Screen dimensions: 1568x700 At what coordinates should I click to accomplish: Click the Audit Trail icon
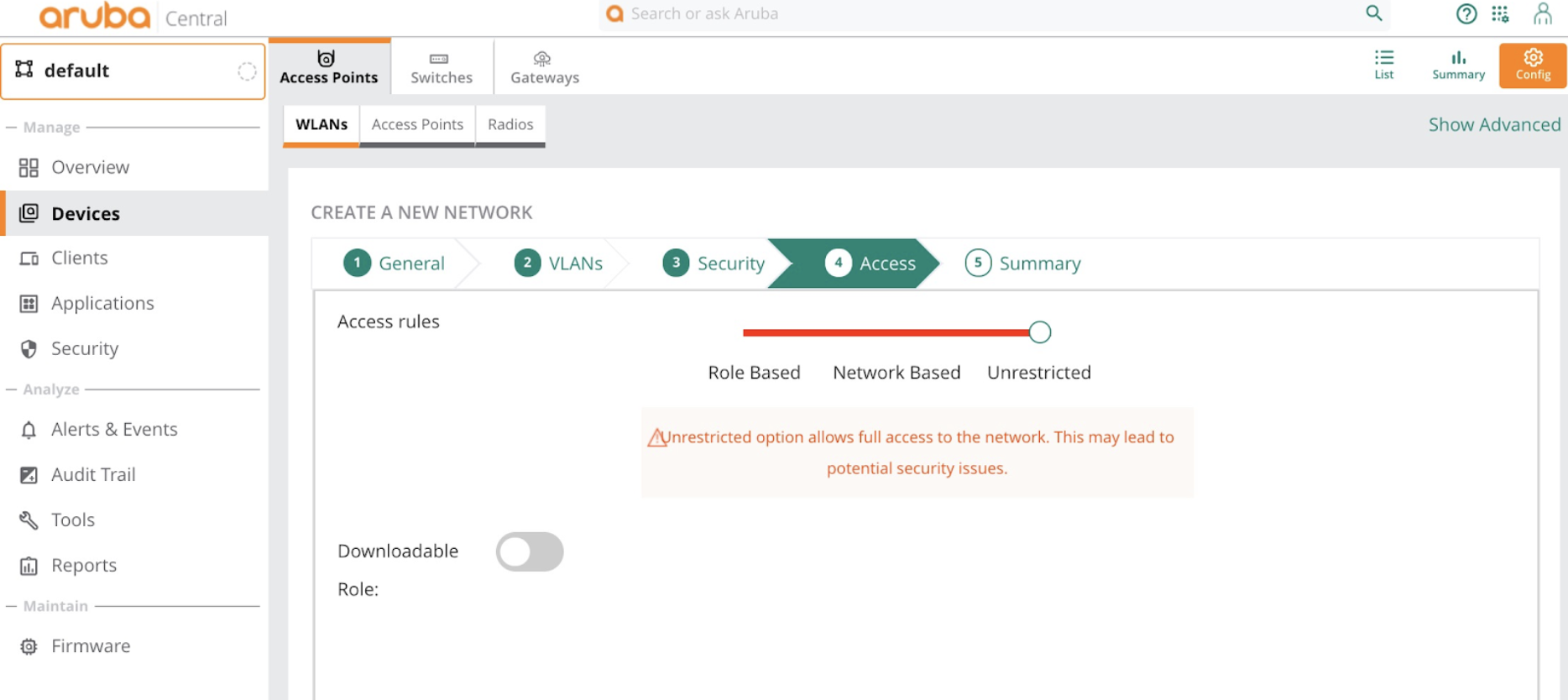[29, 475]
